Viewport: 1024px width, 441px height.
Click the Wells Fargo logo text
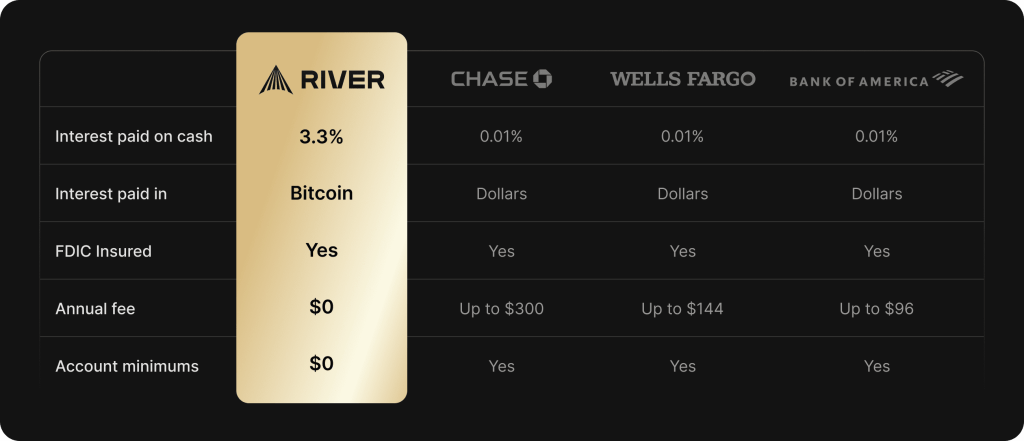point(683,79)
